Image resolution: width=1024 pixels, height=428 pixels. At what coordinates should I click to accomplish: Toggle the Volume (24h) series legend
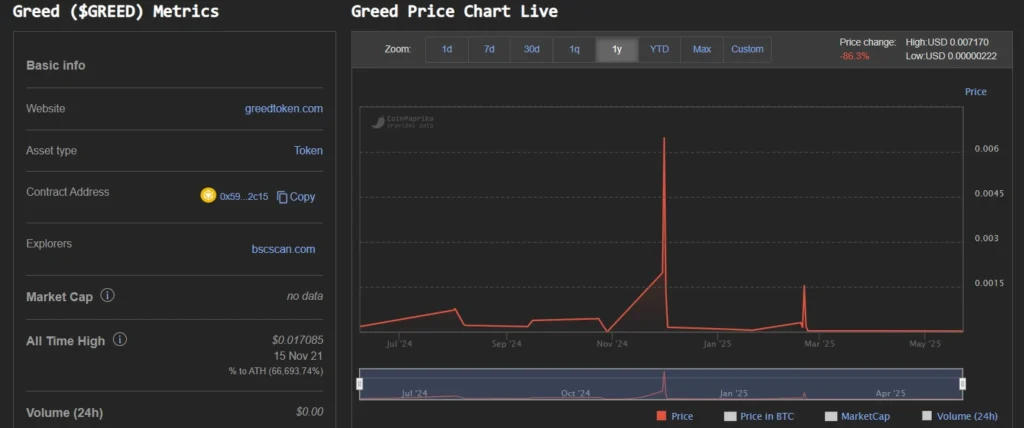tap(959, 416)
